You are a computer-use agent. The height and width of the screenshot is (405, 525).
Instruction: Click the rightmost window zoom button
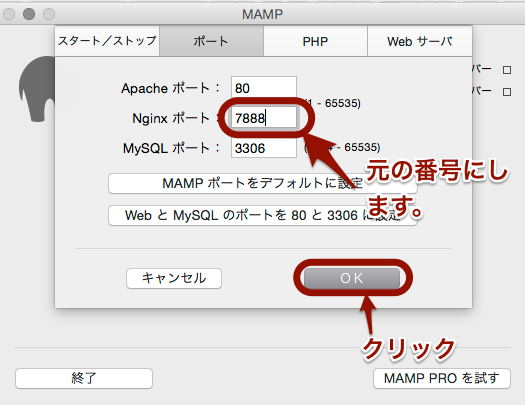click(x=49, y=14)
